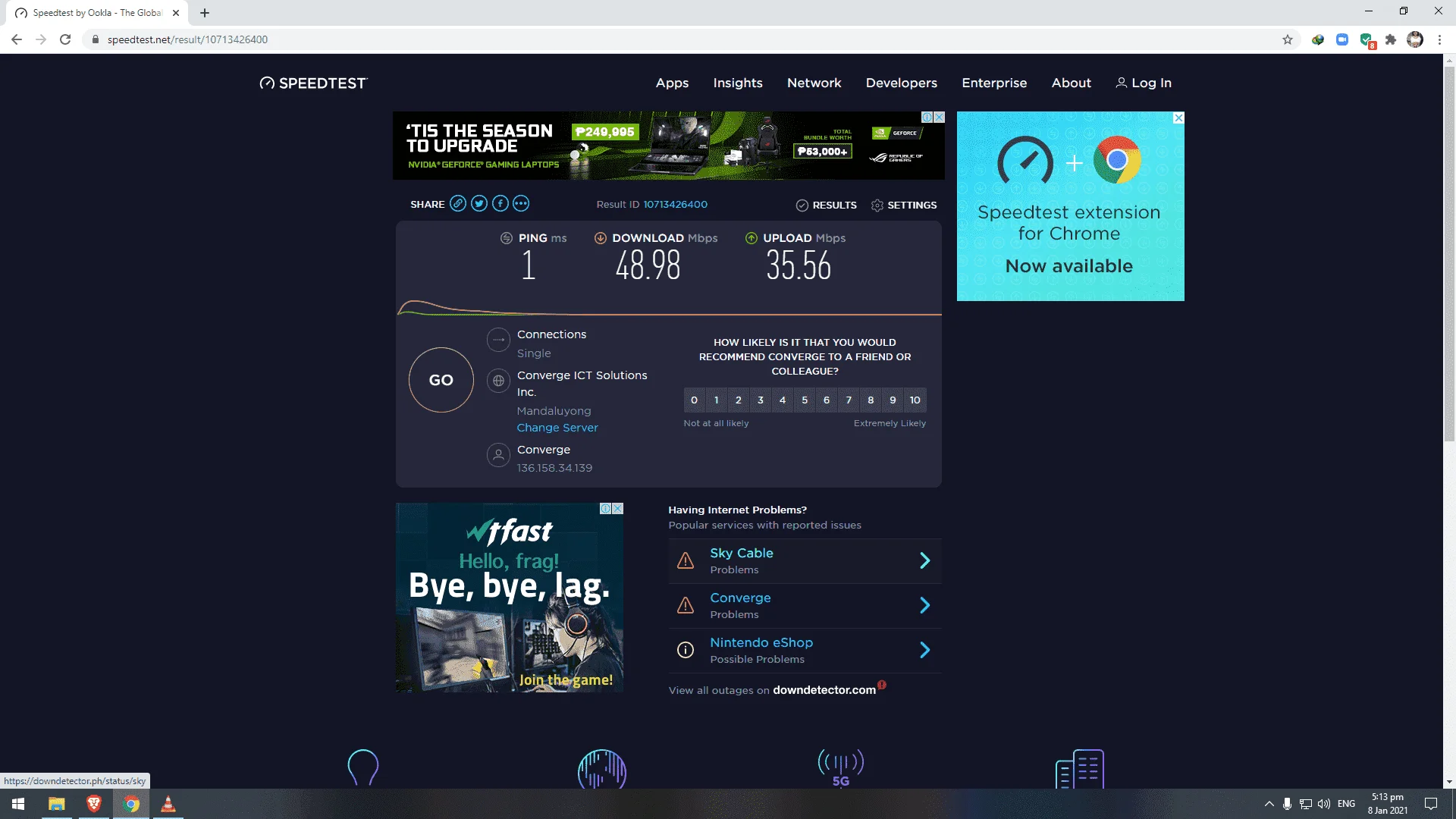
Task: Open the wtfast ad image
Action: tap(510, 598)
